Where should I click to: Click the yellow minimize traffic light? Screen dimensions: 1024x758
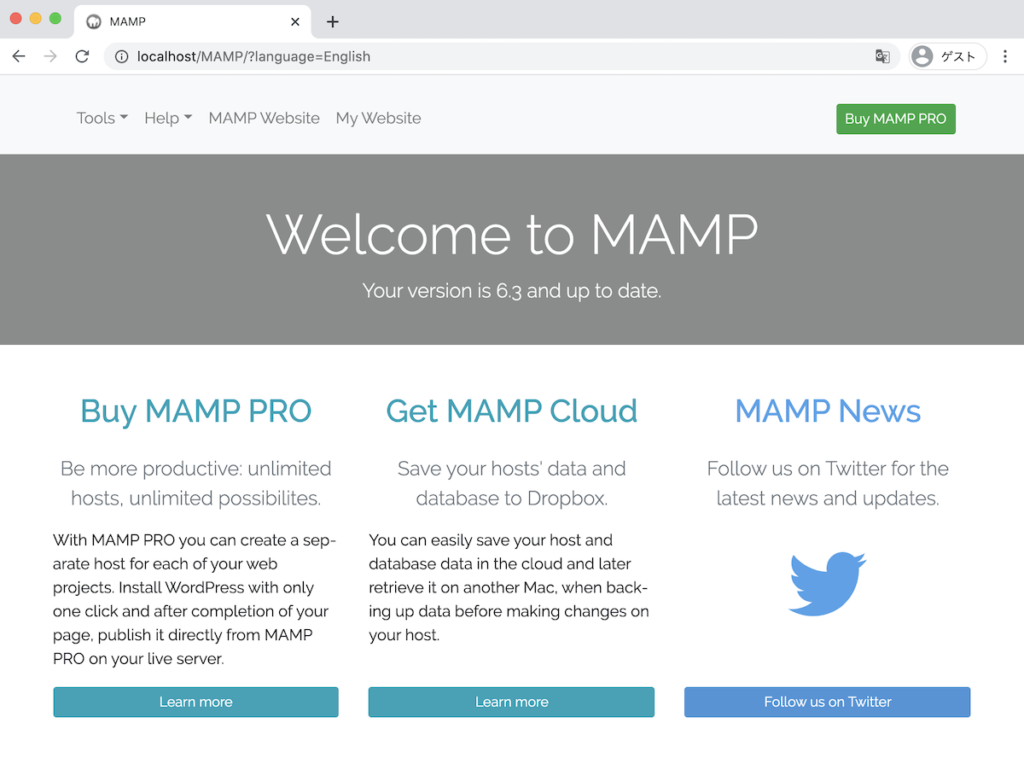pyautogui.click(x=33, y=18)
